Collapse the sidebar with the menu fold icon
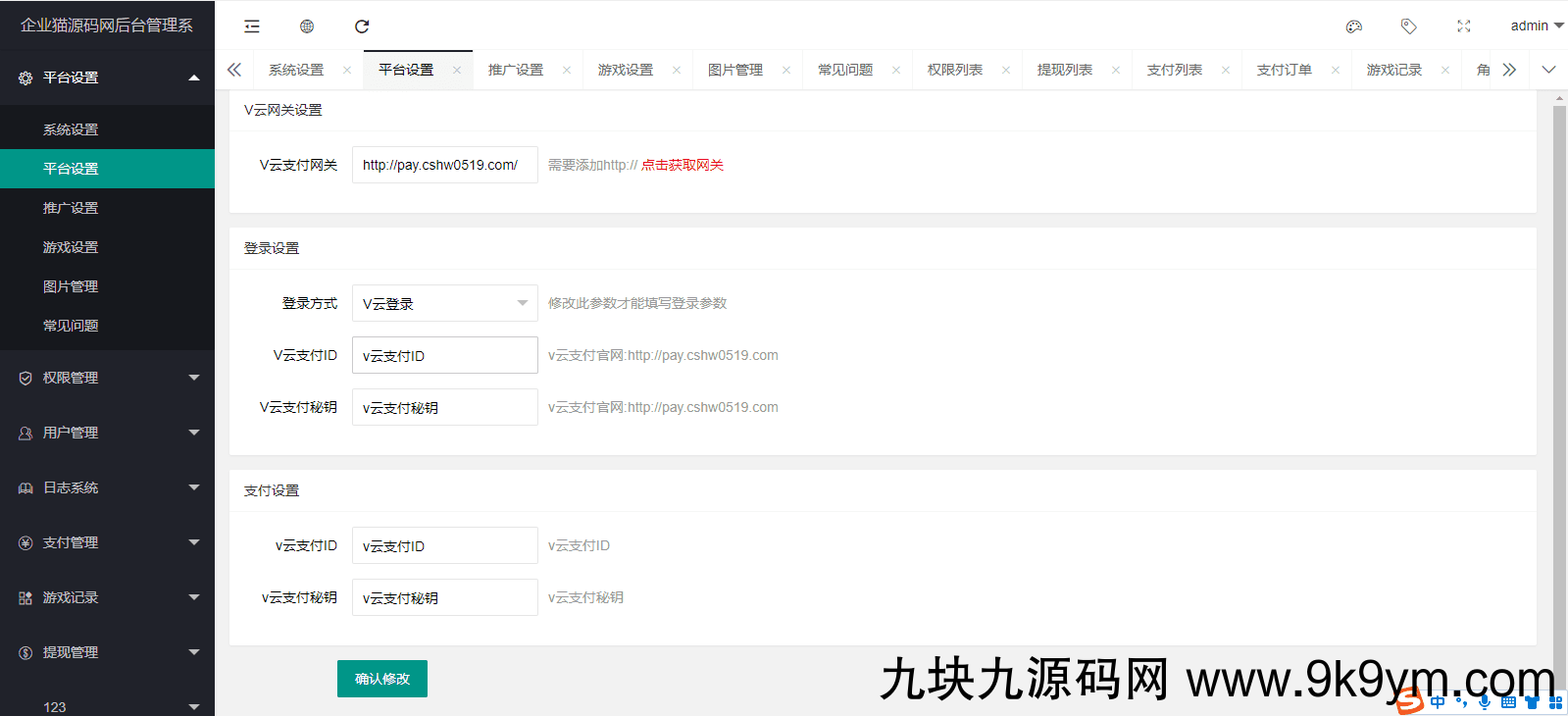 pos(252,26)
